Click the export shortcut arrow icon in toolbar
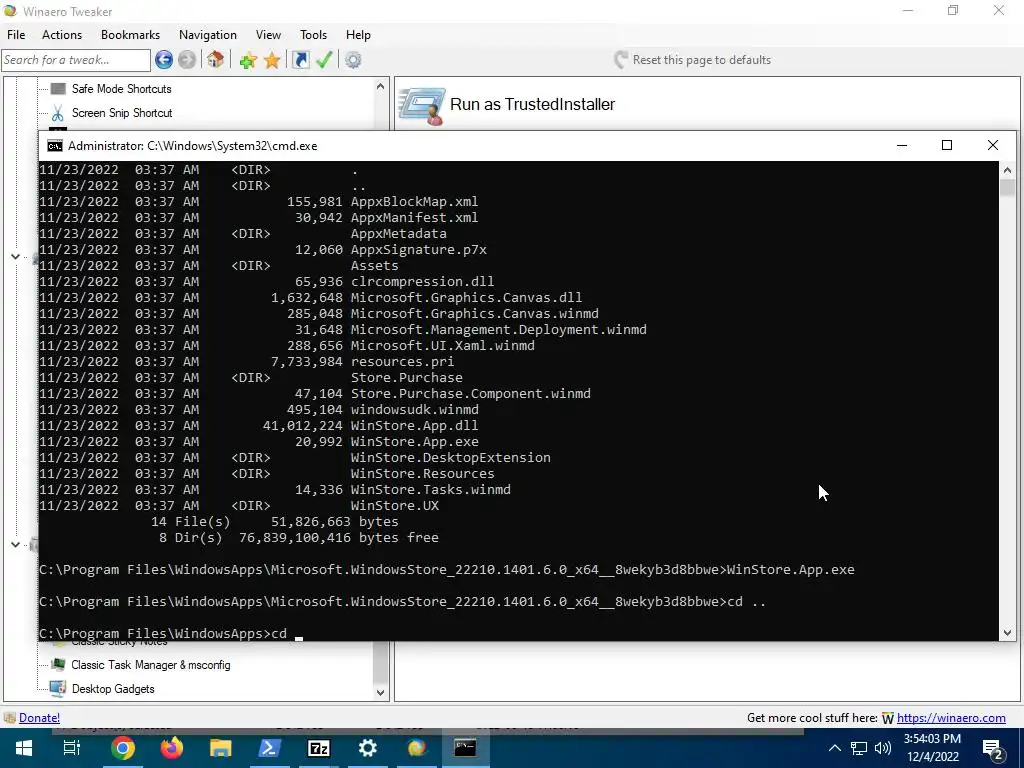The height and width of the screenshot is (768, 1024). click(x=300, y=60)
